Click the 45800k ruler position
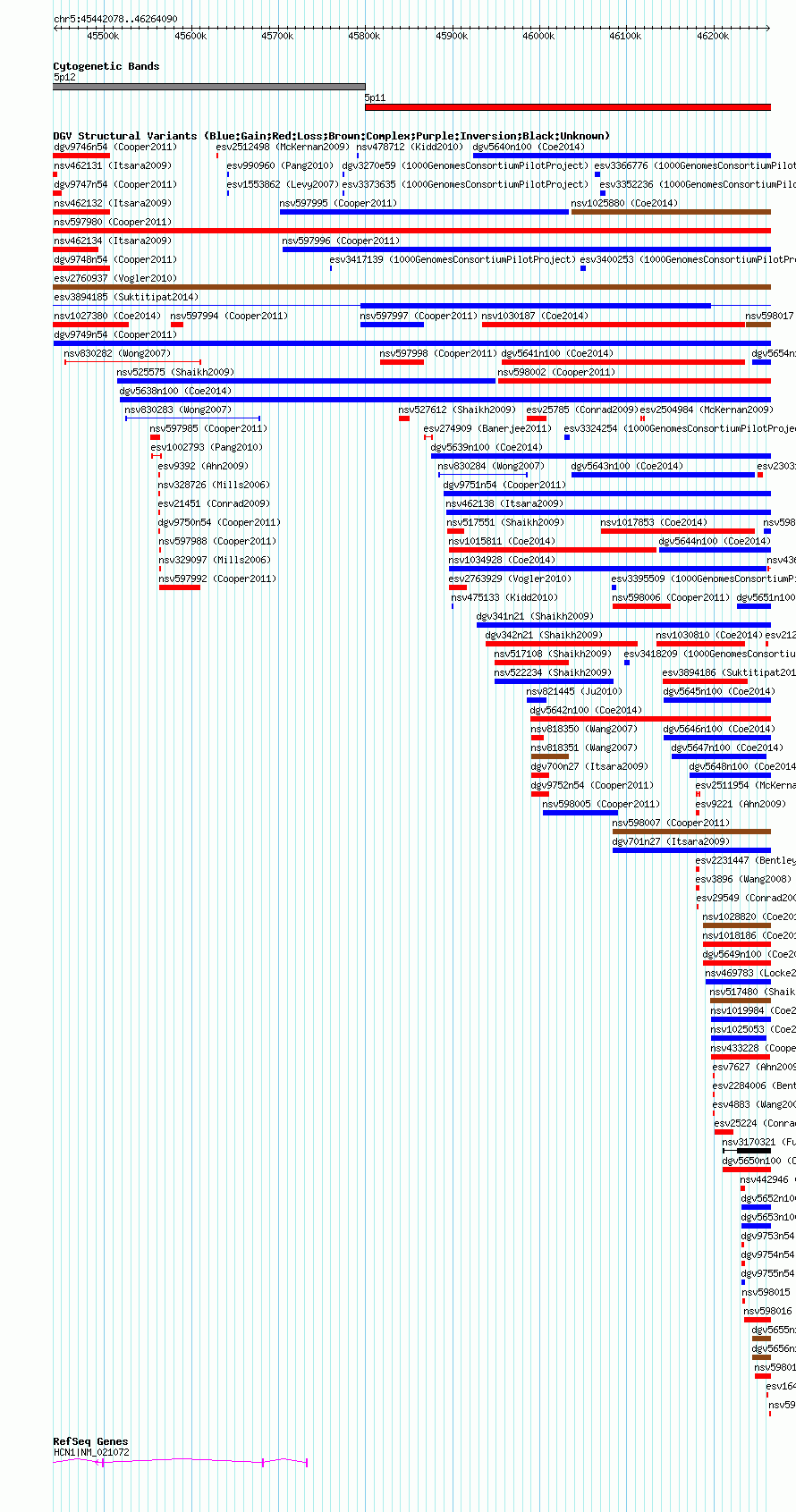Image resolution: width=796 pixels, height=1512 pixels. click(x=364, y=36)
